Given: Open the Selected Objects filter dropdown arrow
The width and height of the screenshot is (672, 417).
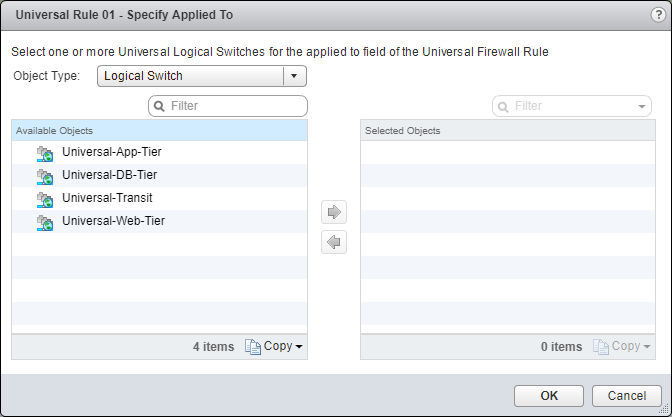Looking at the screenshot, I should click(642, 106).
